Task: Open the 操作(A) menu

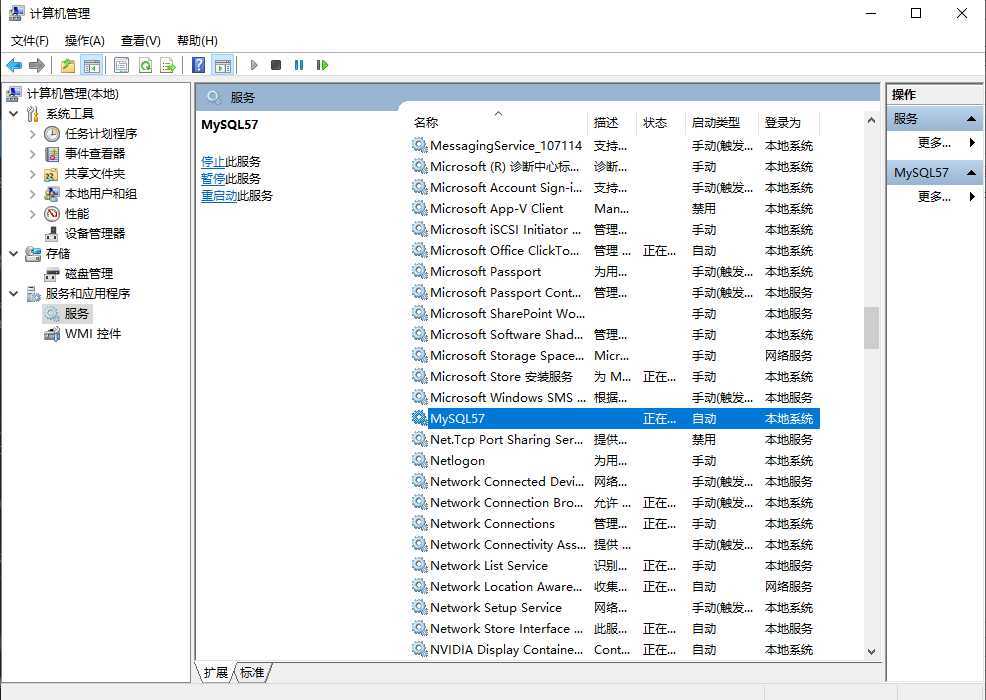Action: [84, 41]
